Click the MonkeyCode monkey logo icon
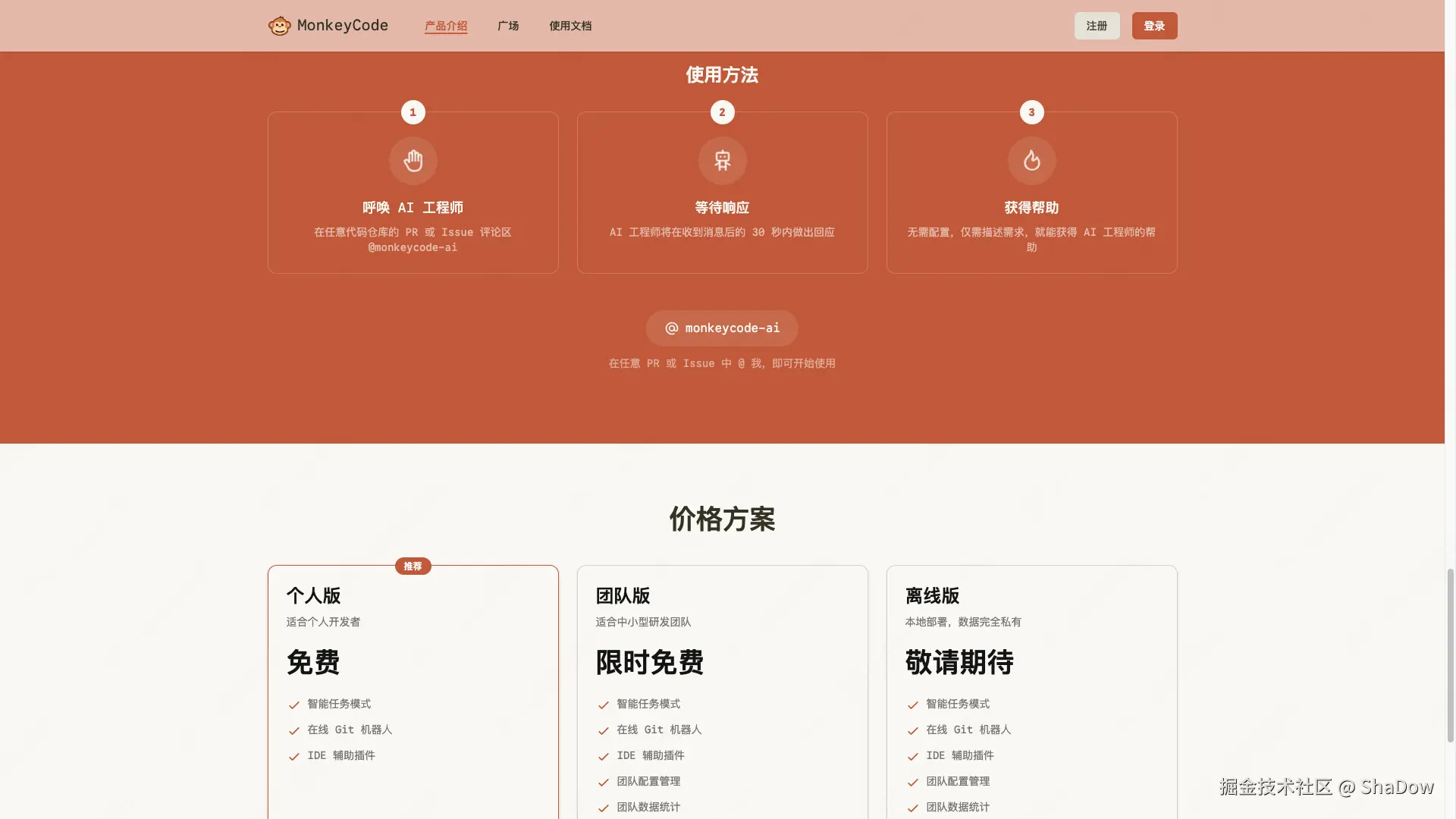Screen dimensions: 1456x819 pyautogui.click(x=279, y=26)
